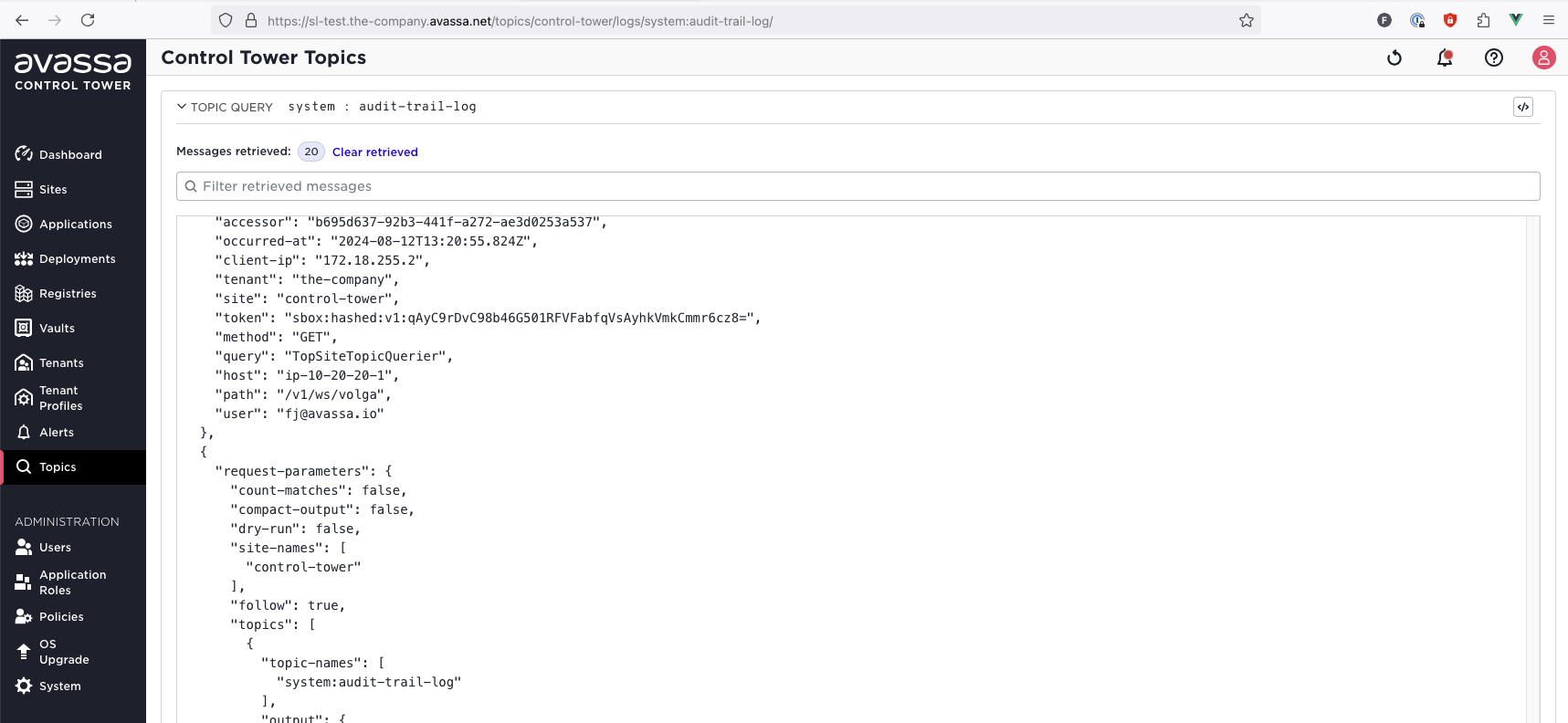Open the OS Upgrade arrow icon
This screenshot has height=723, width=1568.
click(24, 652)
